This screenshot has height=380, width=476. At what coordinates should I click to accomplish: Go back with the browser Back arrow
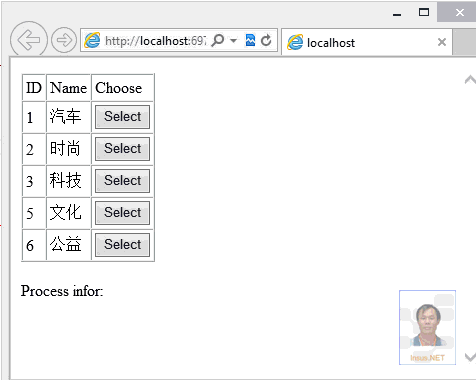pyautogui.click(x=29, y=40)
